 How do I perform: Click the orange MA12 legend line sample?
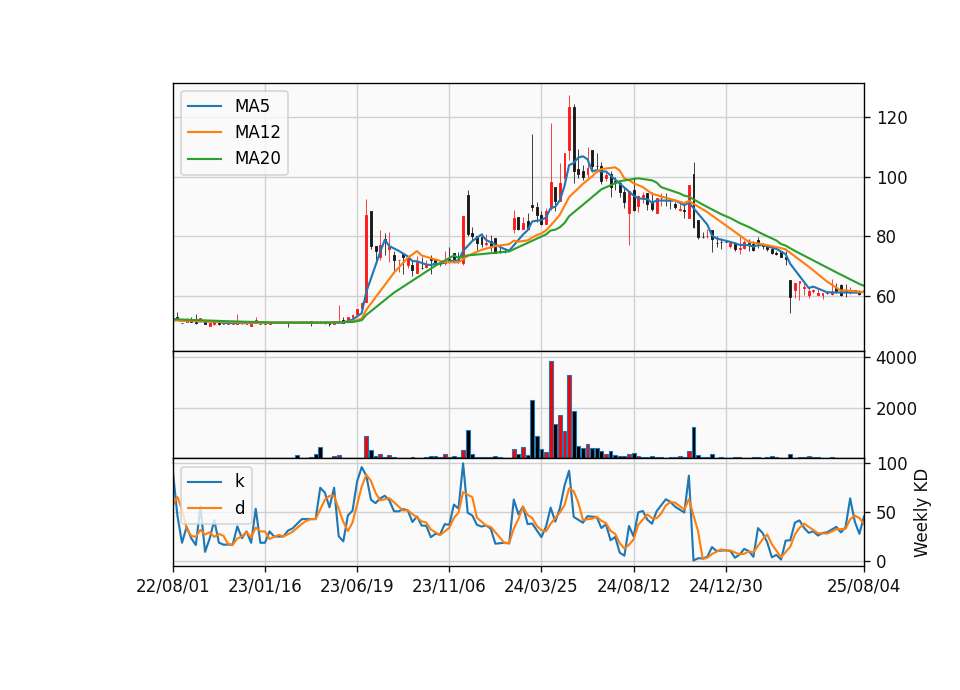[204, 132]
